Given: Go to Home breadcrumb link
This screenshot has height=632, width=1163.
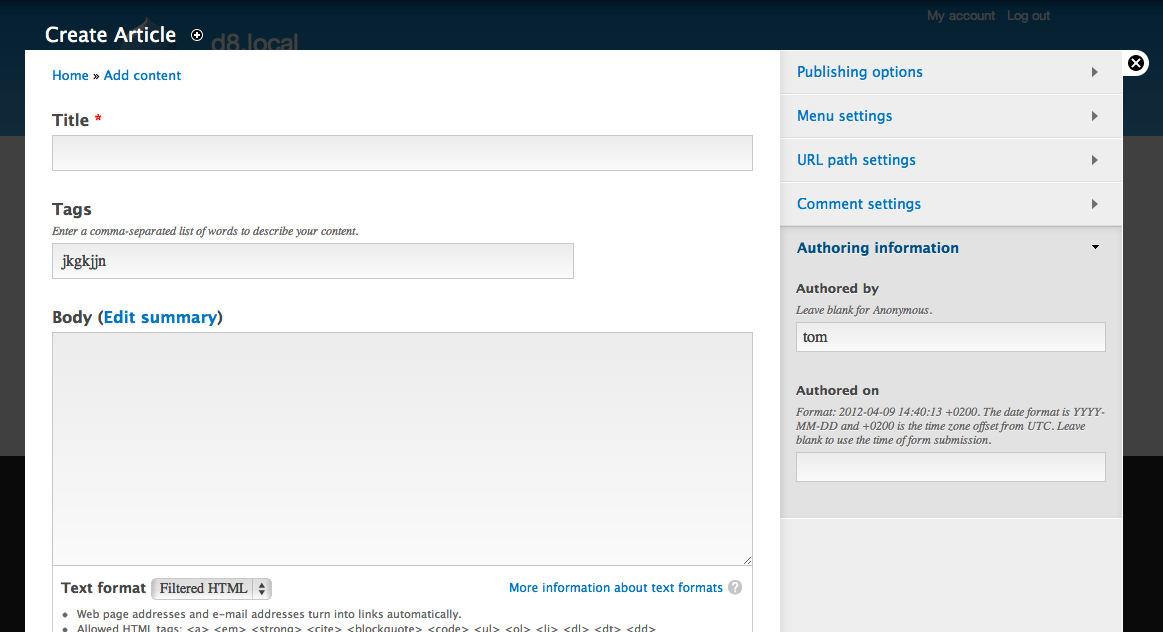Looking at the screenshot, I should [70, 76].
